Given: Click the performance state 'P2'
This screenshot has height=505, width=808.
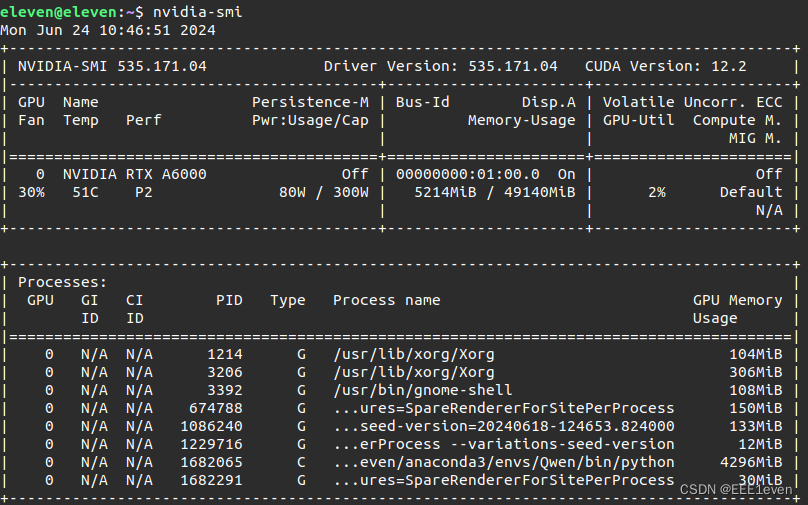Looking at the screenshot, I should pos(144,192).
